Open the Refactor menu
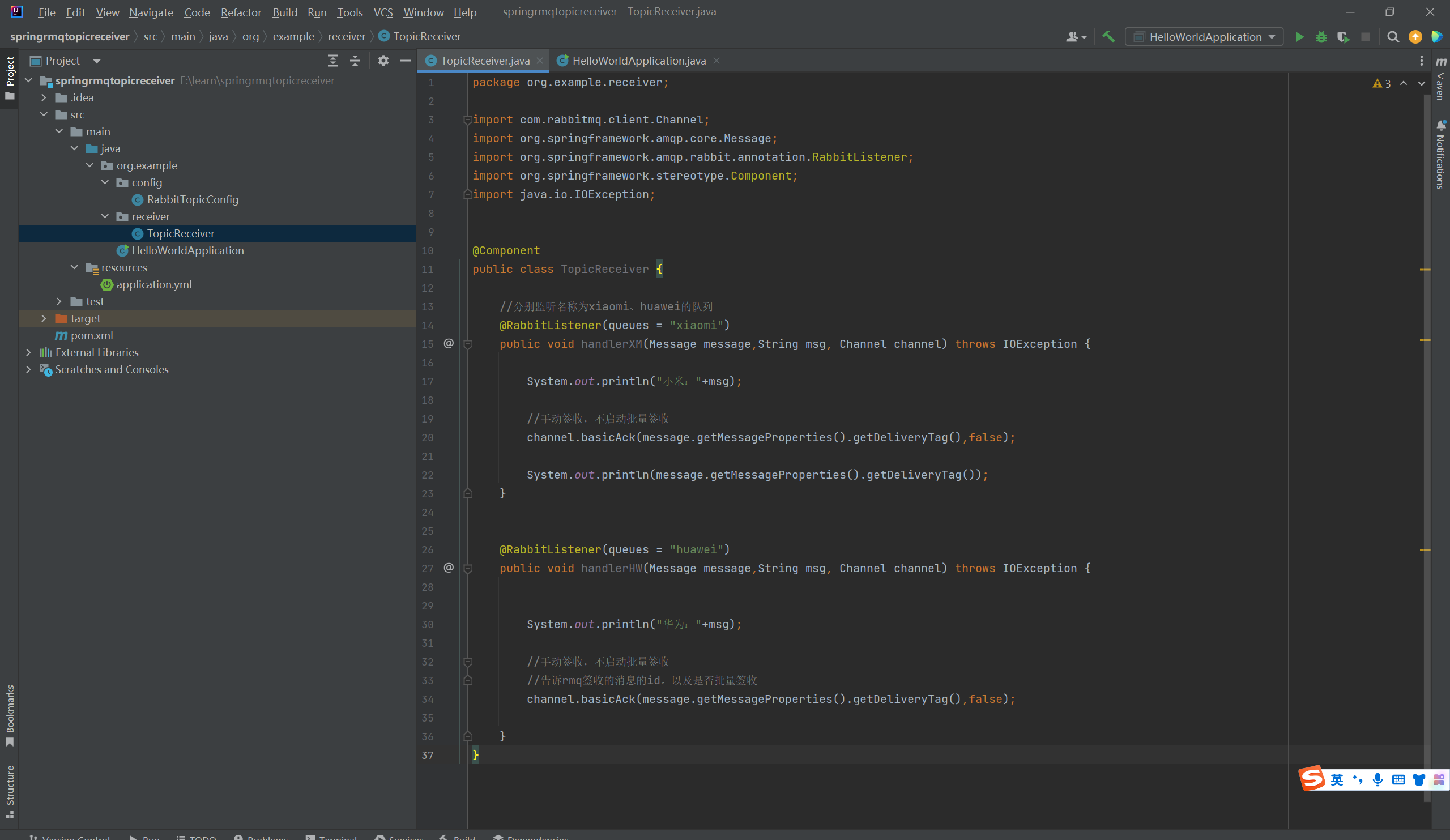The width and height of the screenshot is (1450, 840). [x=241, y=12]
